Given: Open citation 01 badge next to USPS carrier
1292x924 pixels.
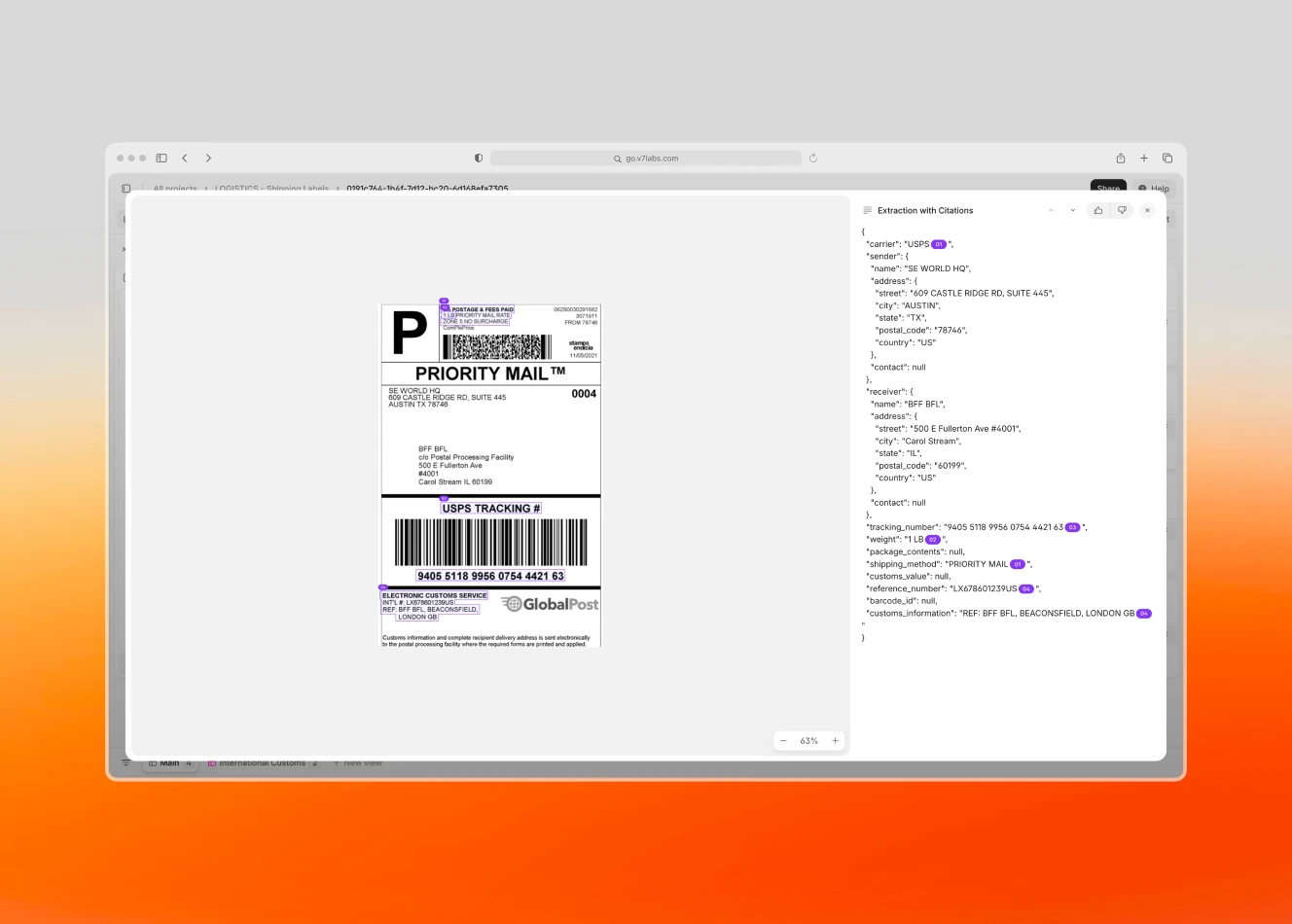Looking at the screenshot, I should tap(939, 244).
